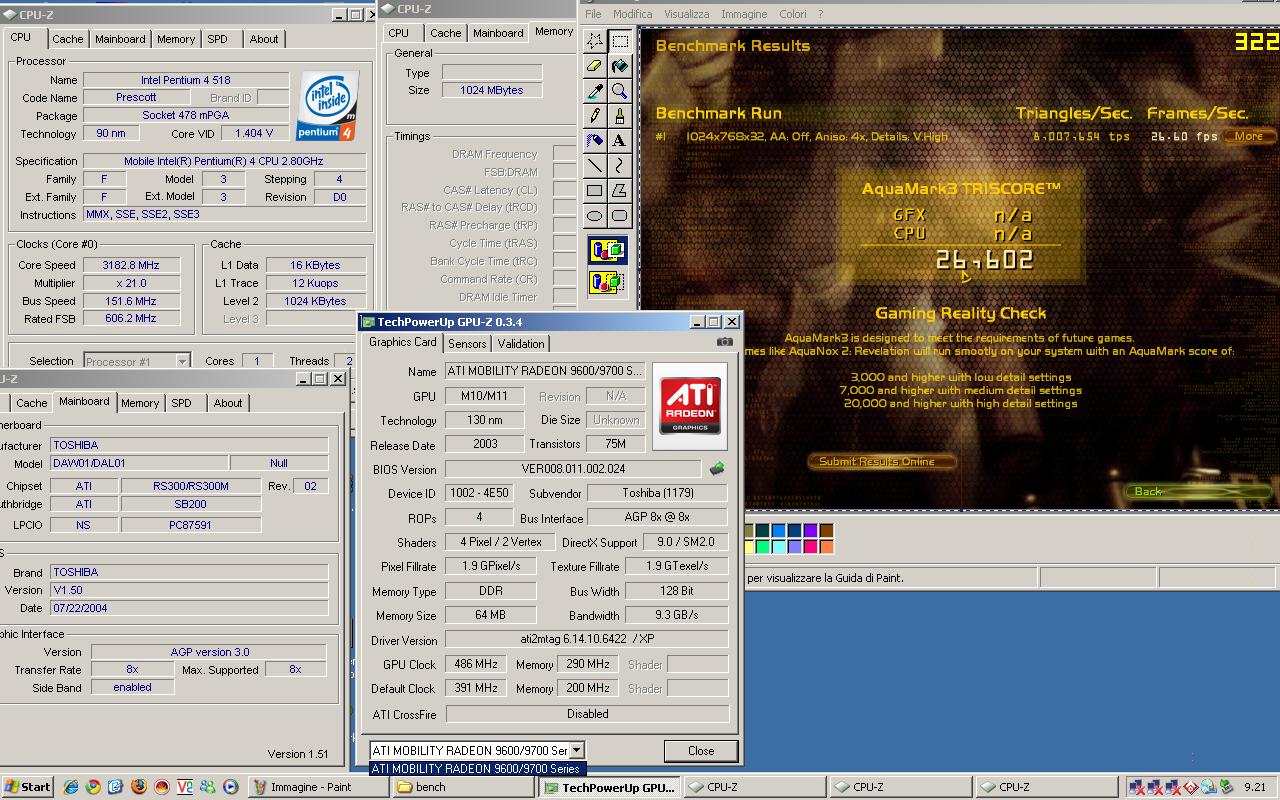Open the Windows Start menu

[29, 787]
